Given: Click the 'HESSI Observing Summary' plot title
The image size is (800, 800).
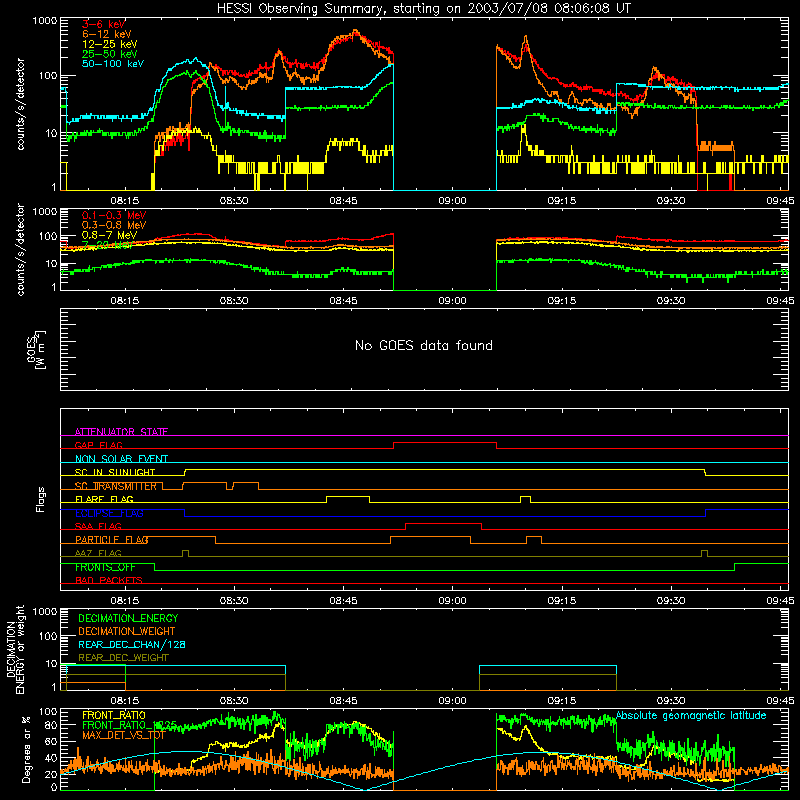Looking at the screenshot, I should tap(424, 9).
